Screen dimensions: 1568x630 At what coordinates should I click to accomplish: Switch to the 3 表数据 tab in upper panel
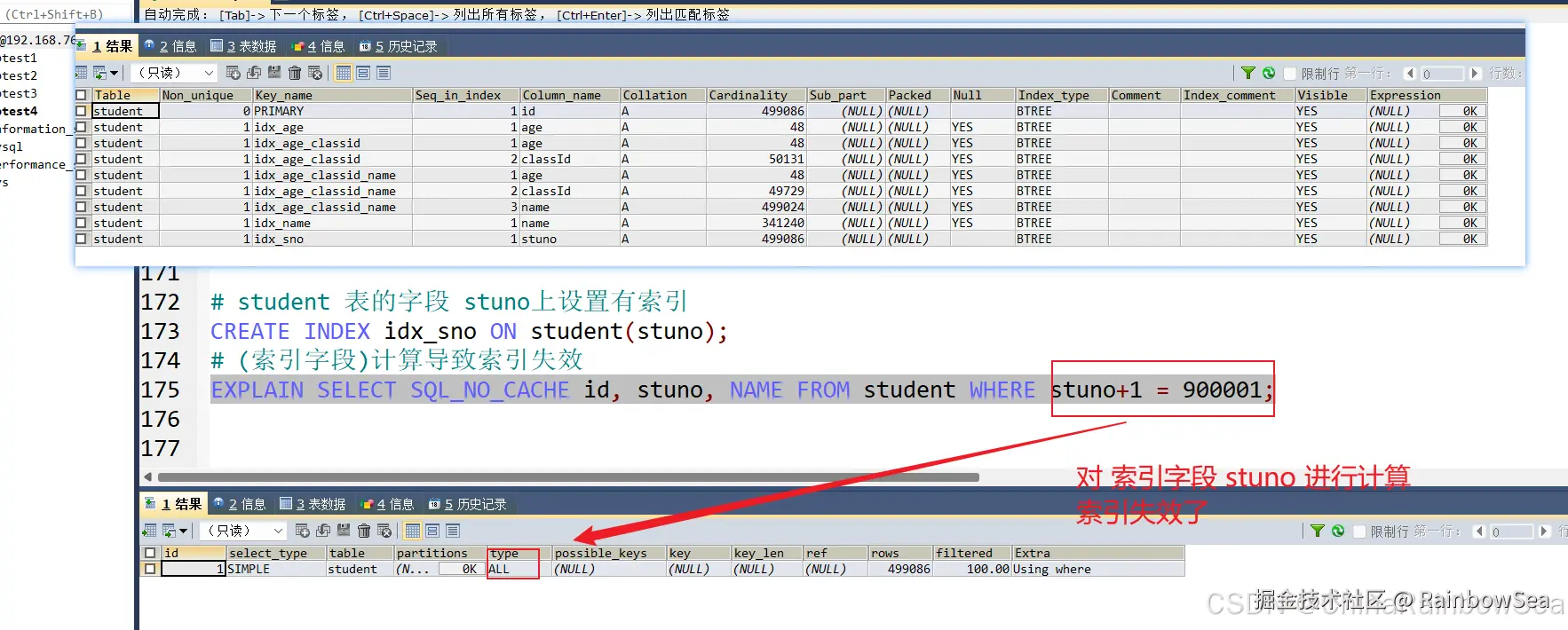pos(243,46)
